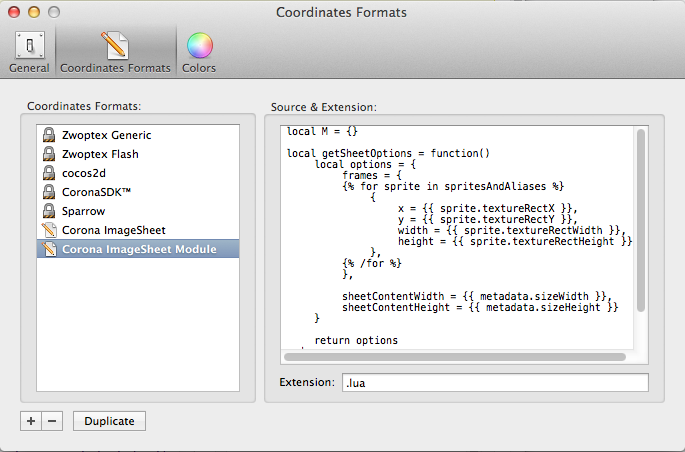Select the Corona ImageSheet Module format

coord(138,249)
